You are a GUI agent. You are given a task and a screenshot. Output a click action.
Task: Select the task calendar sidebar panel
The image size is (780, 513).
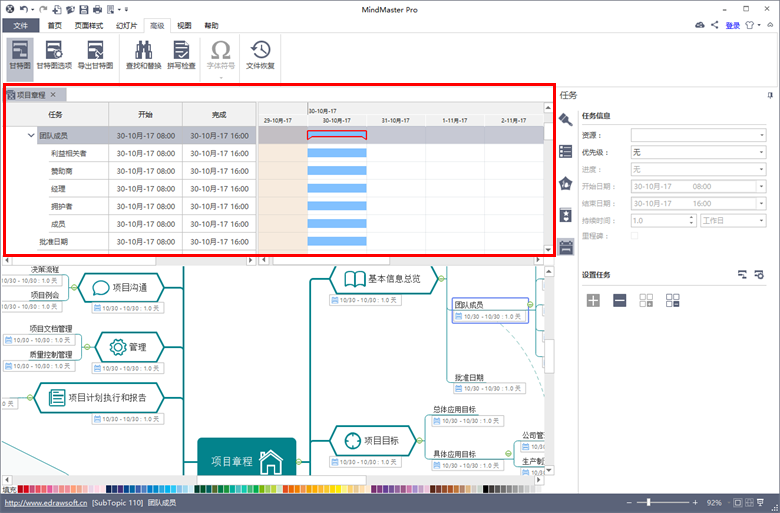566,247
